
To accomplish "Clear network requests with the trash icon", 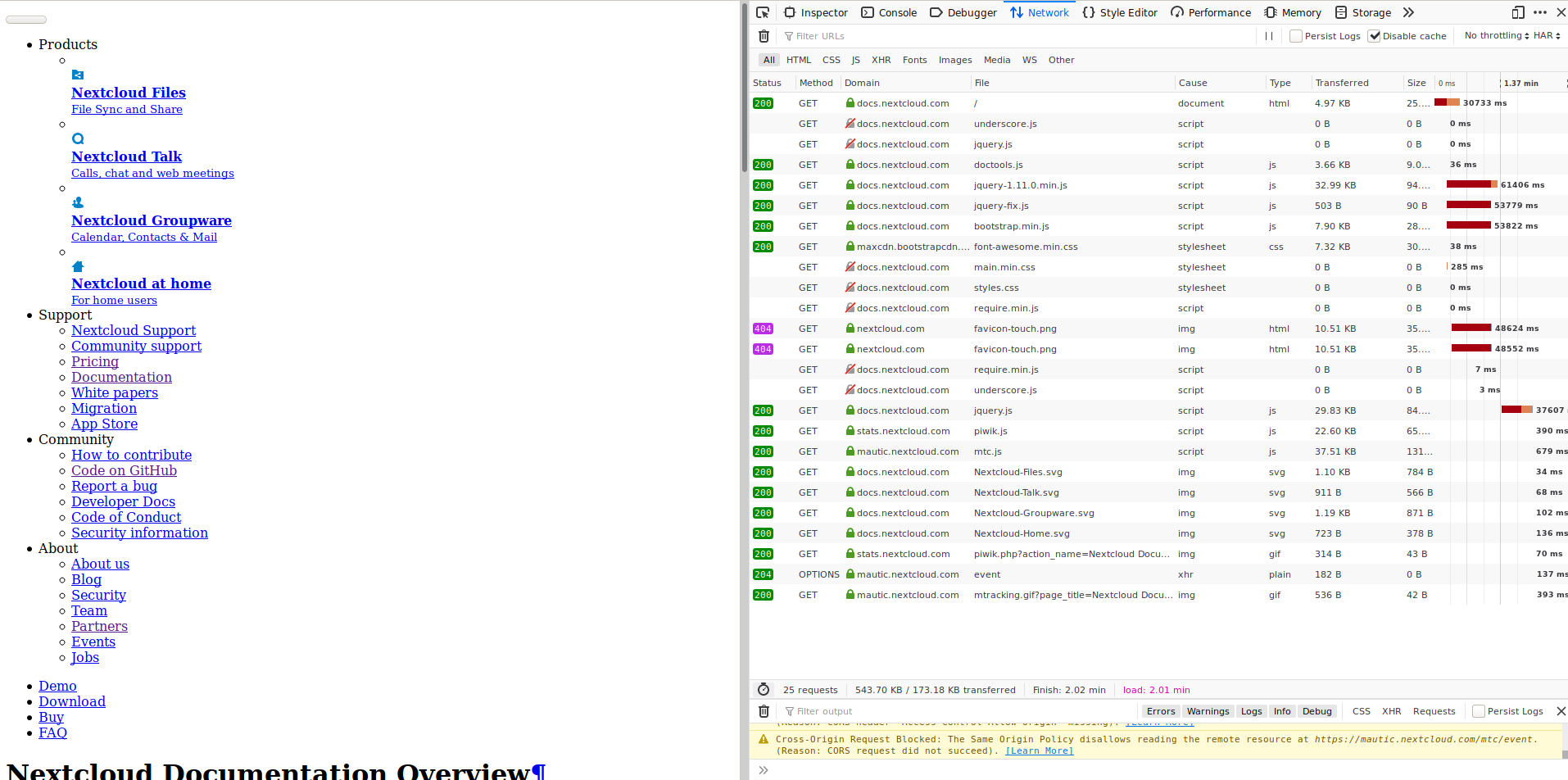I will 764,36.
